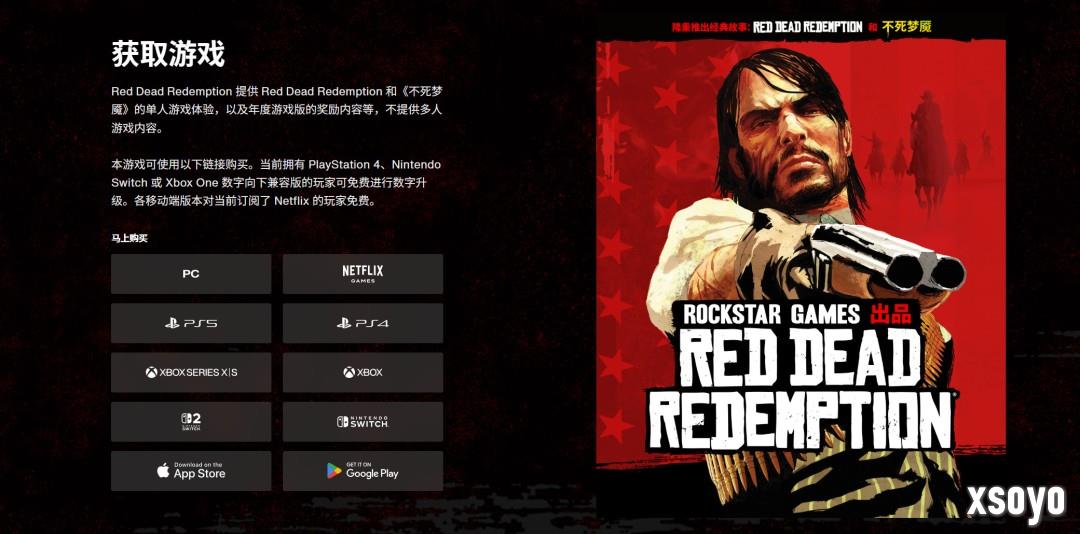Image resolution: width=1080 pixels, height=534 pixels.
Task: Click the 'Download on the App Store' text
Action: [x=199, y=471]
